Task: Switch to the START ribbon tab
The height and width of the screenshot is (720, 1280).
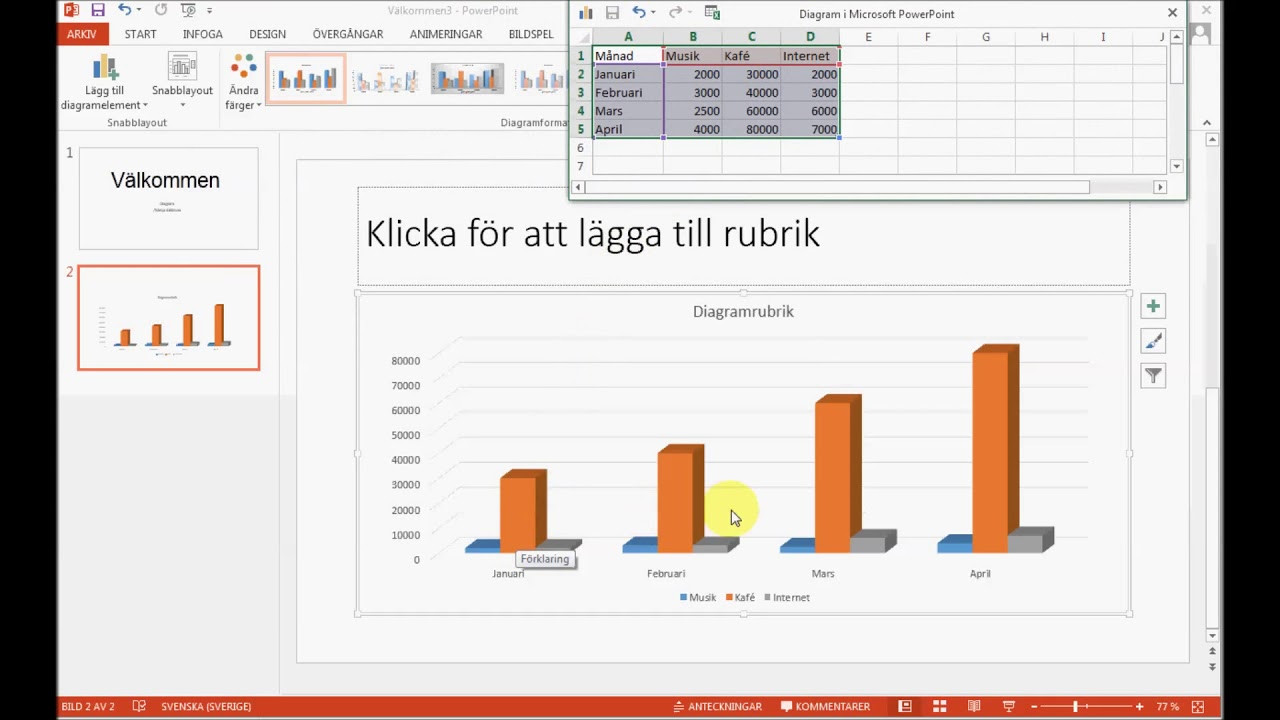Action: click(x=140, y=34)
